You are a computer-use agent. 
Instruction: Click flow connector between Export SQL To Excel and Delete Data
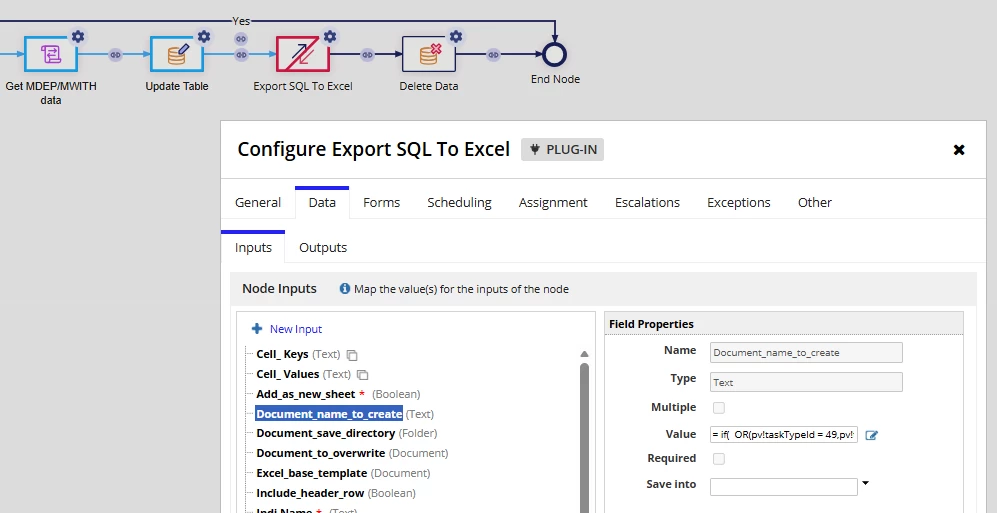pyautogui.click(x=368, y=55)
